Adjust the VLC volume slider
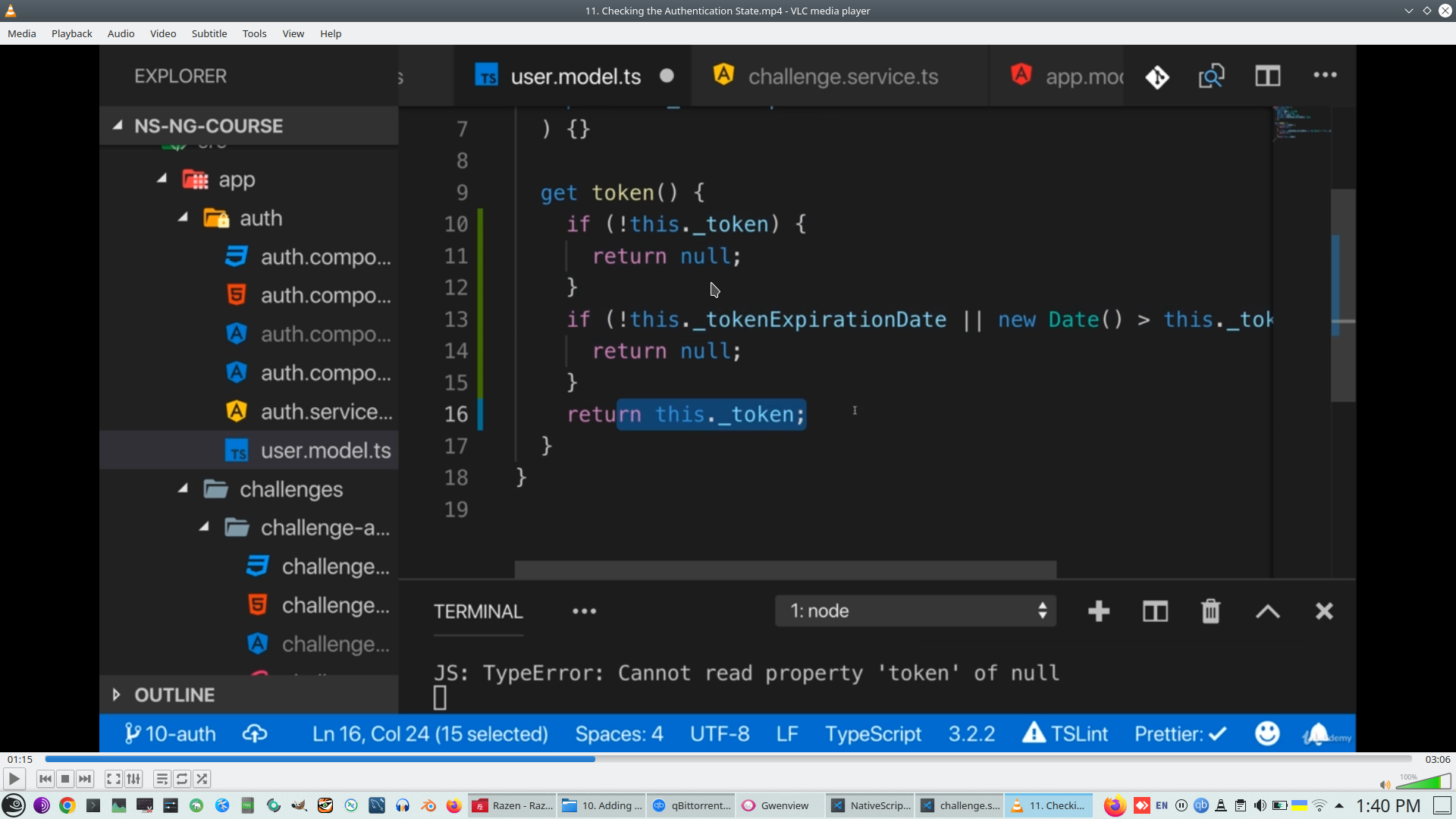 pos(1424,782)
